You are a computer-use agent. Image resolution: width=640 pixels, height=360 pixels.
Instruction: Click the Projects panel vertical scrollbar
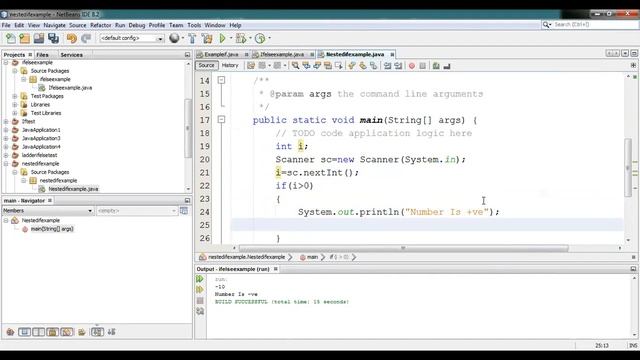pyautogui.click(x=188, y=127)
